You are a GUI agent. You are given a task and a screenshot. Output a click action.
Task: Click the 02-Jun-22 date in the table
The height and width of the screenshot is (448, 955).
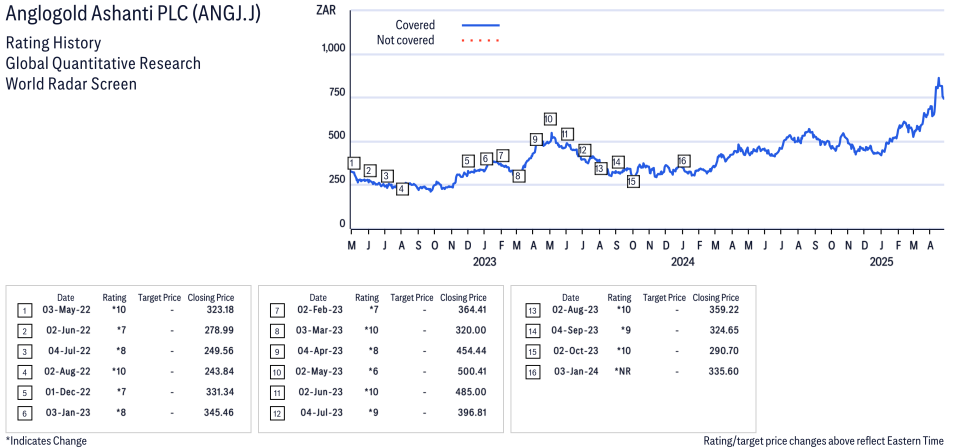click(66, 331)
